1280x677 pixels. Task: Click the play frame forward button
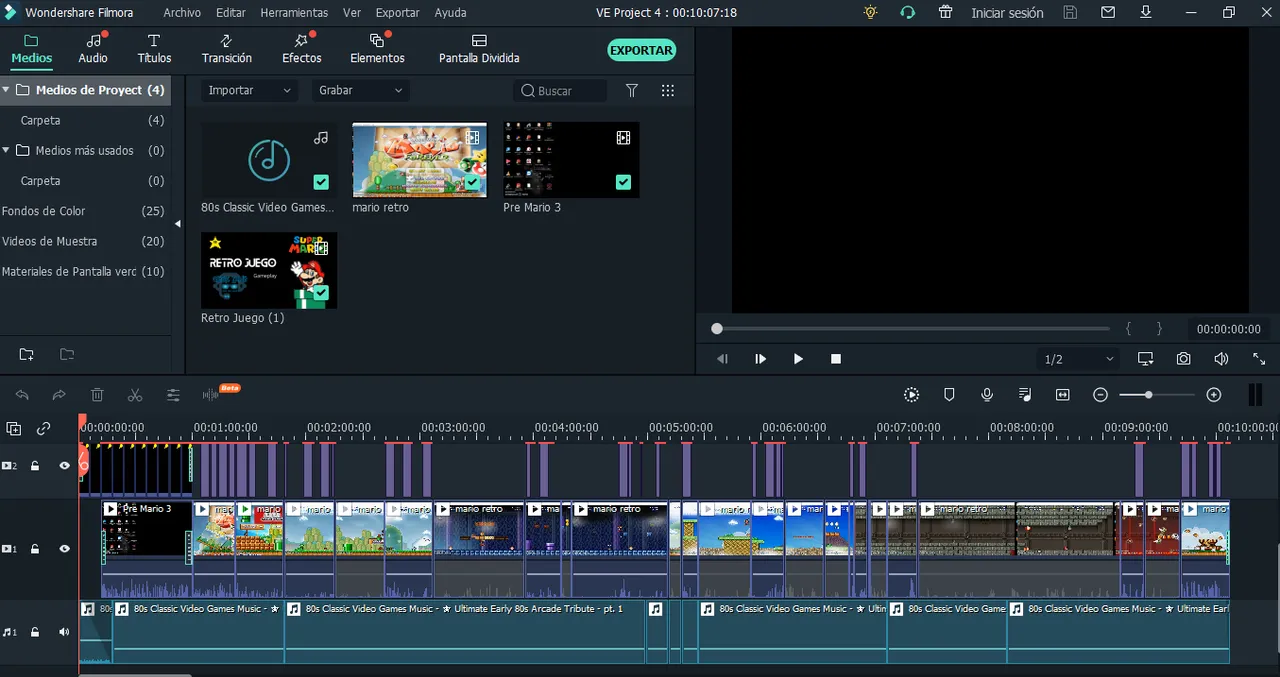point(760,358)
